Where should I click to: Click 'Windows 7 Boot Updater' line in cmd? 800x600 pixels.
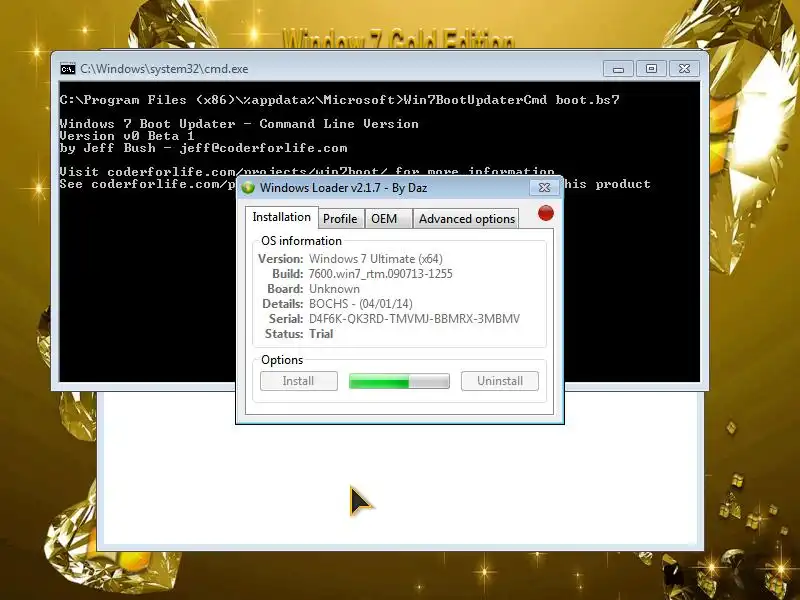(239, 124)
